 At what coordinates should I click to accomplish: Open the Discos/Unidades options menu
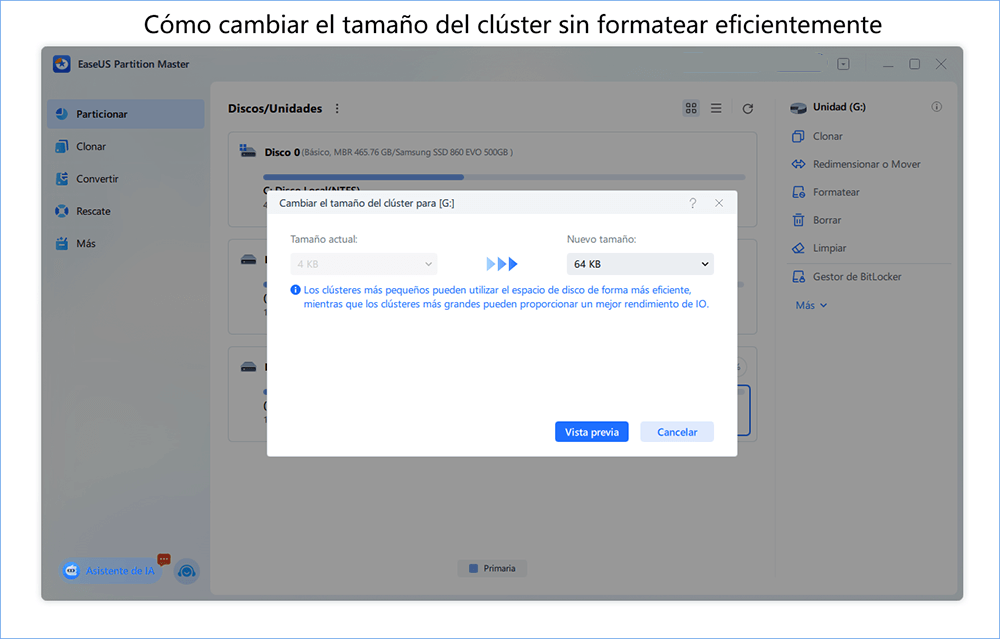(335, 108)
